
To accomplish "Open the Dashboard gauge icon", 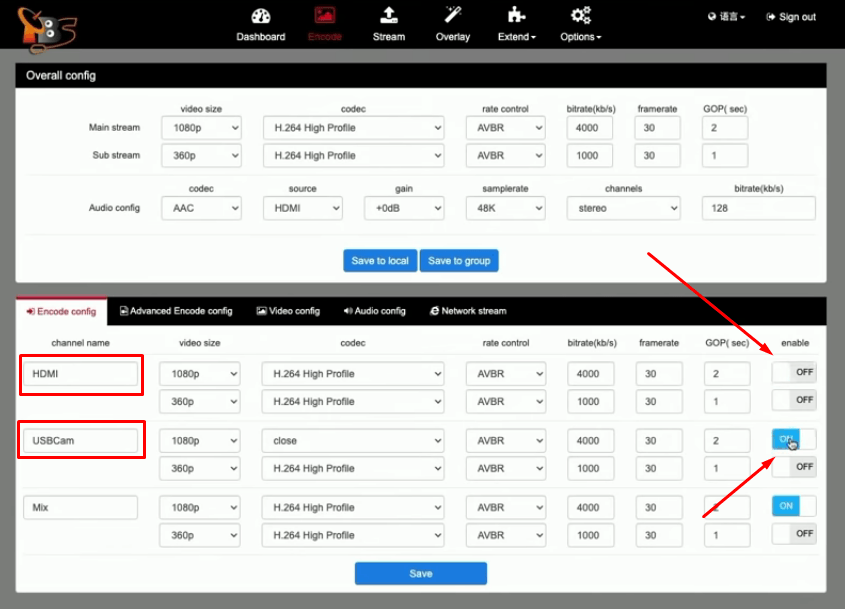I will [x=261, y=16].
